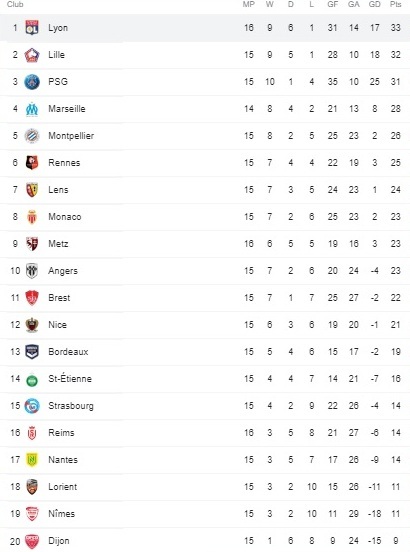Click the Marseille club logo
Screen dimensions: 410x552
point(32,109)
